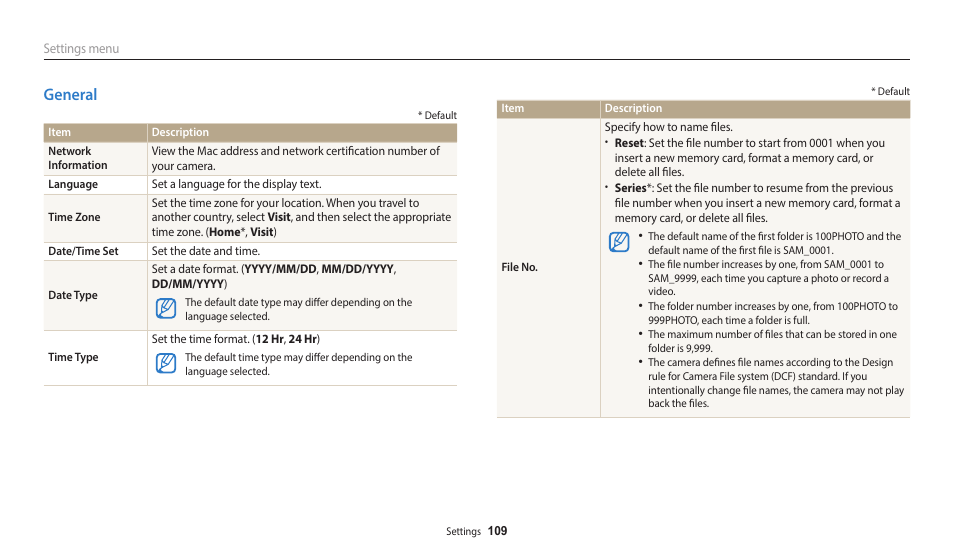Click the 'General' section heading
This screenshot has width=954, height=557.
point(70,94)
